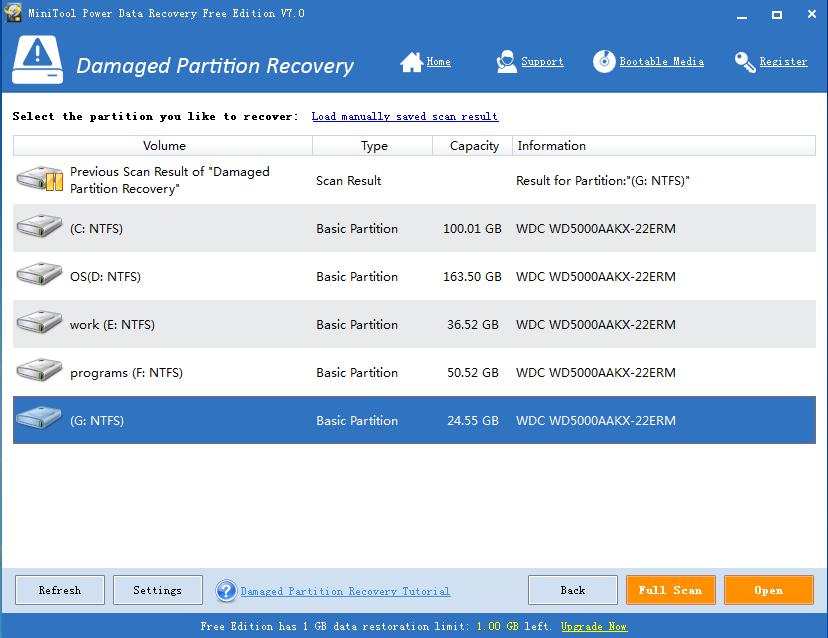Click the Damaged Partition Recovery warning icon
This screenshot has width=828, height=638.
pyautogui.click(x=37, y=60)
